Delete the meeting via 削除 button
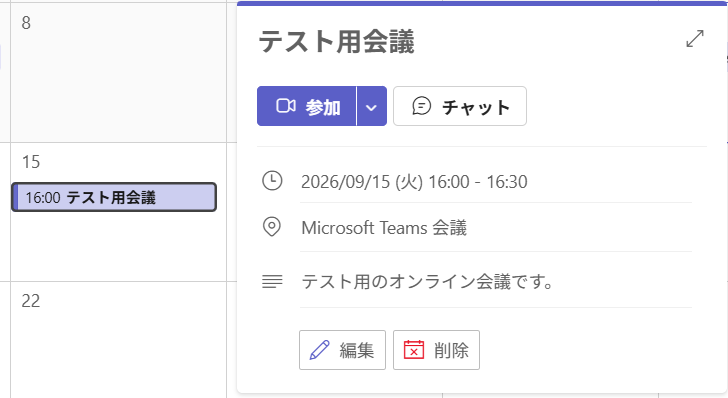The image size is (728, 398). click(436, 350)
